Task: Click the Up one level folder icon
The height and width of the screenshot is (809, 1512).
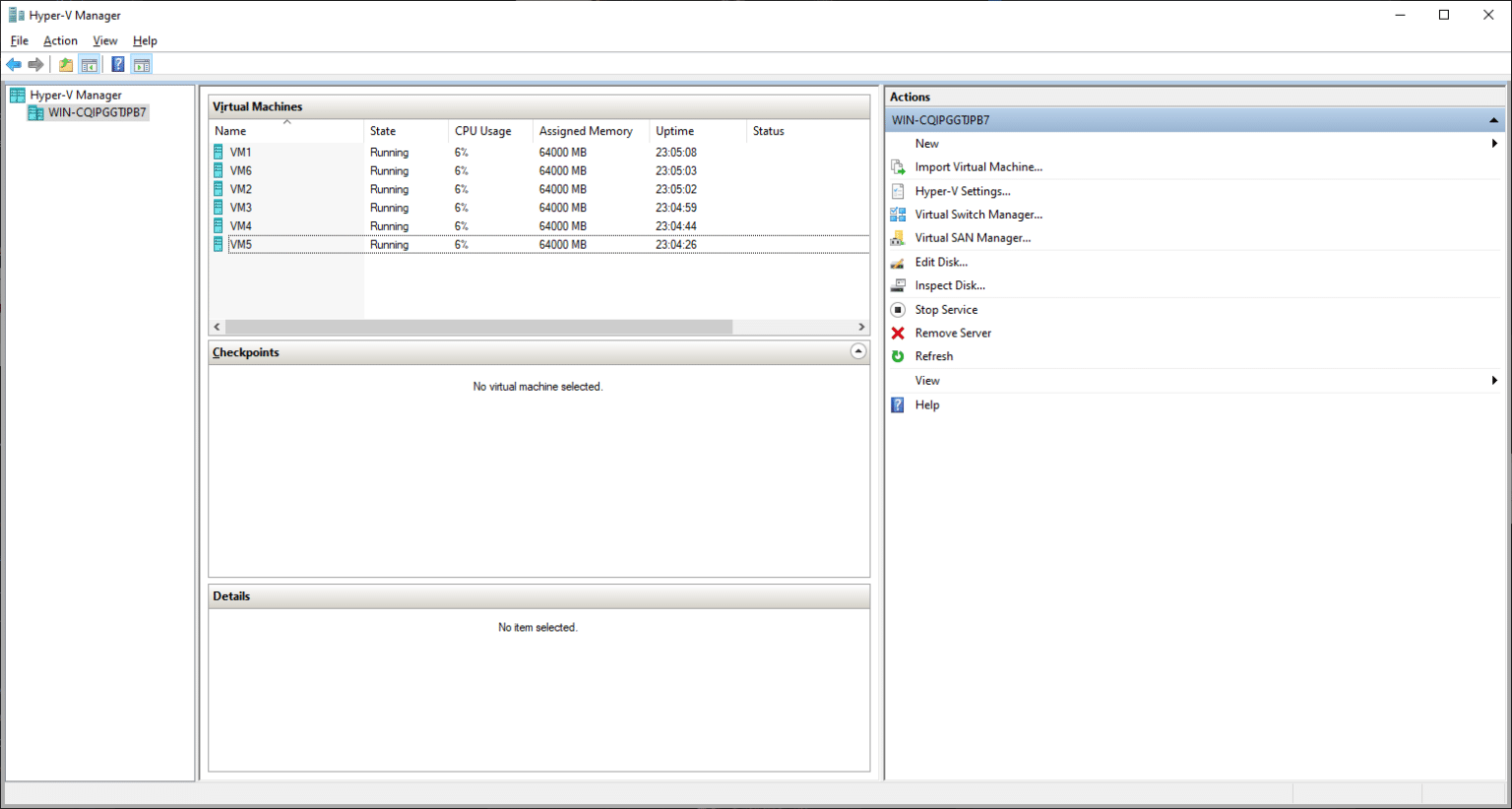Action: [66, 65]
